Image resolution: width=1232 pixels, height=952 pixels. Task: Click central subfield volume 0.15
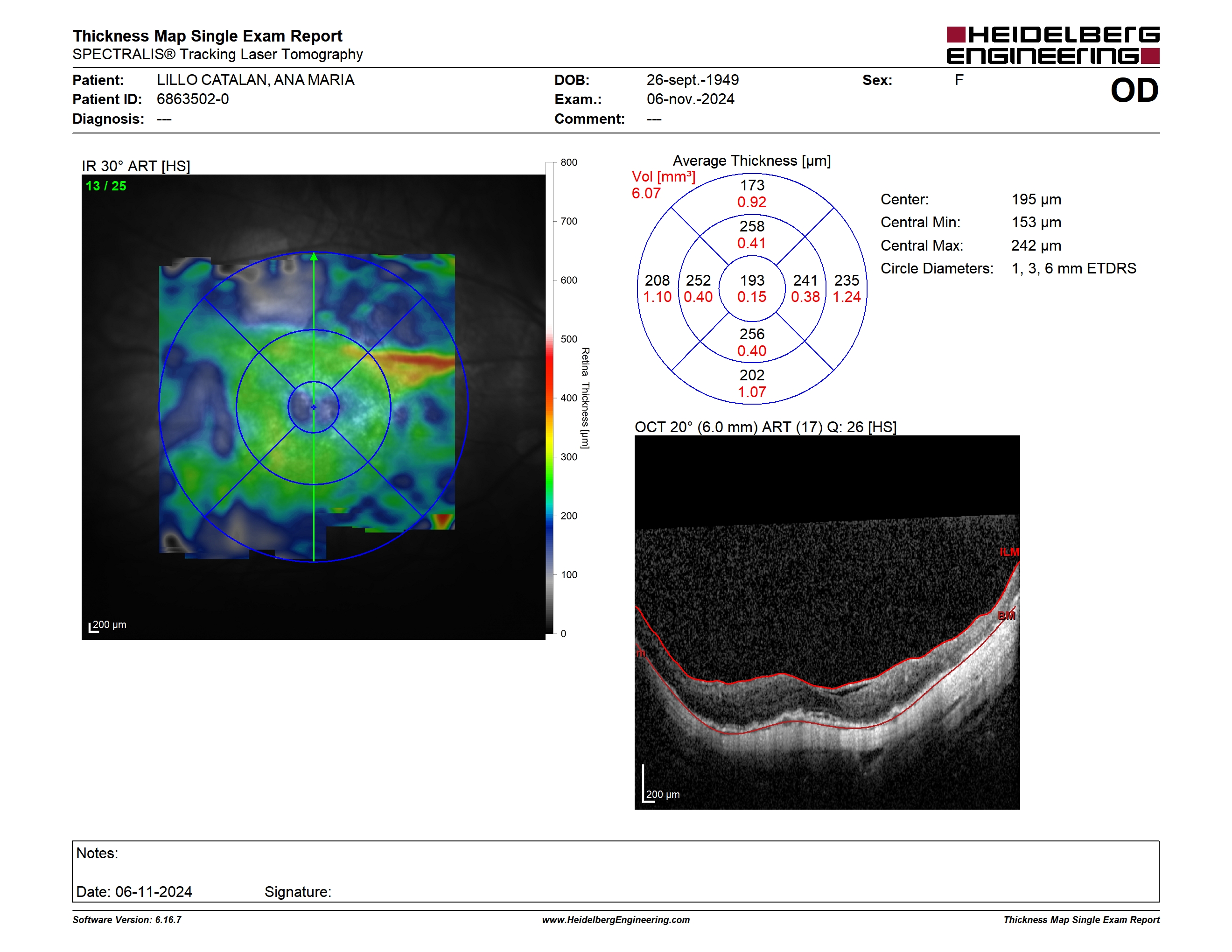pos(752,297)
